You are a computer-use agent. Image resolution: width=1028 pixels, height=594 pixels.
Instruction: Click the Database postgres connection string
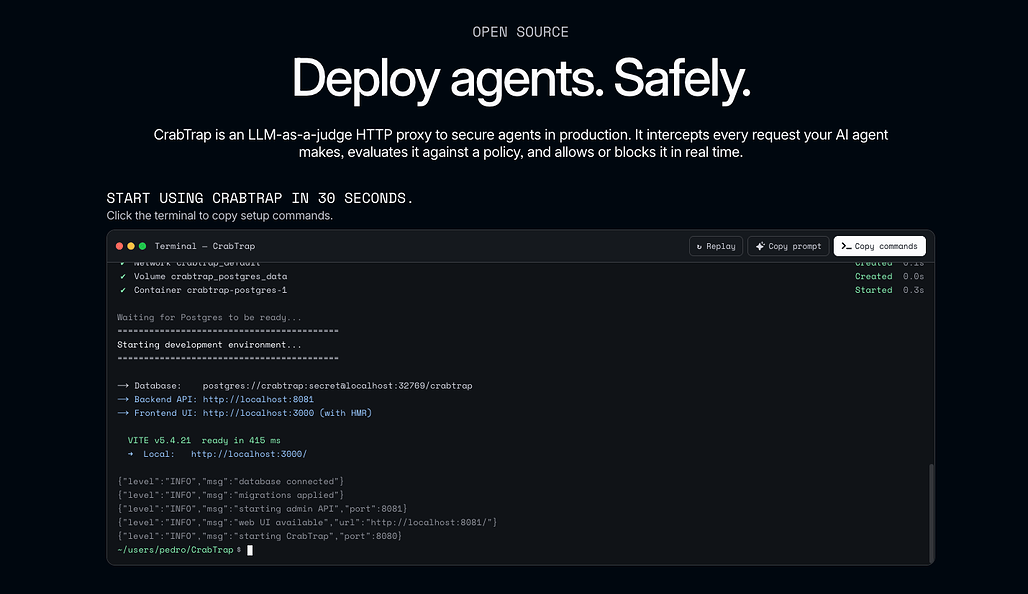[337, 386]
